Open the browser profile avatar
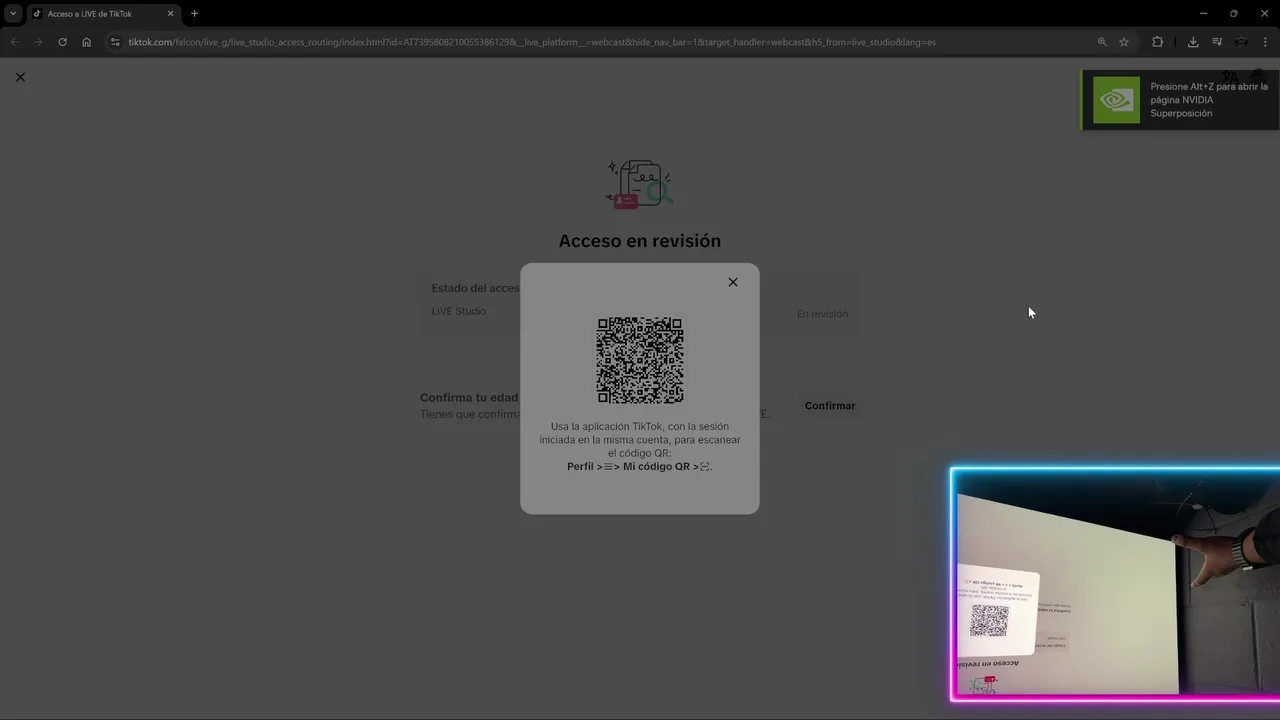Image resolution: width=1280 pixels, height=720 pixels. point(1241,42)
